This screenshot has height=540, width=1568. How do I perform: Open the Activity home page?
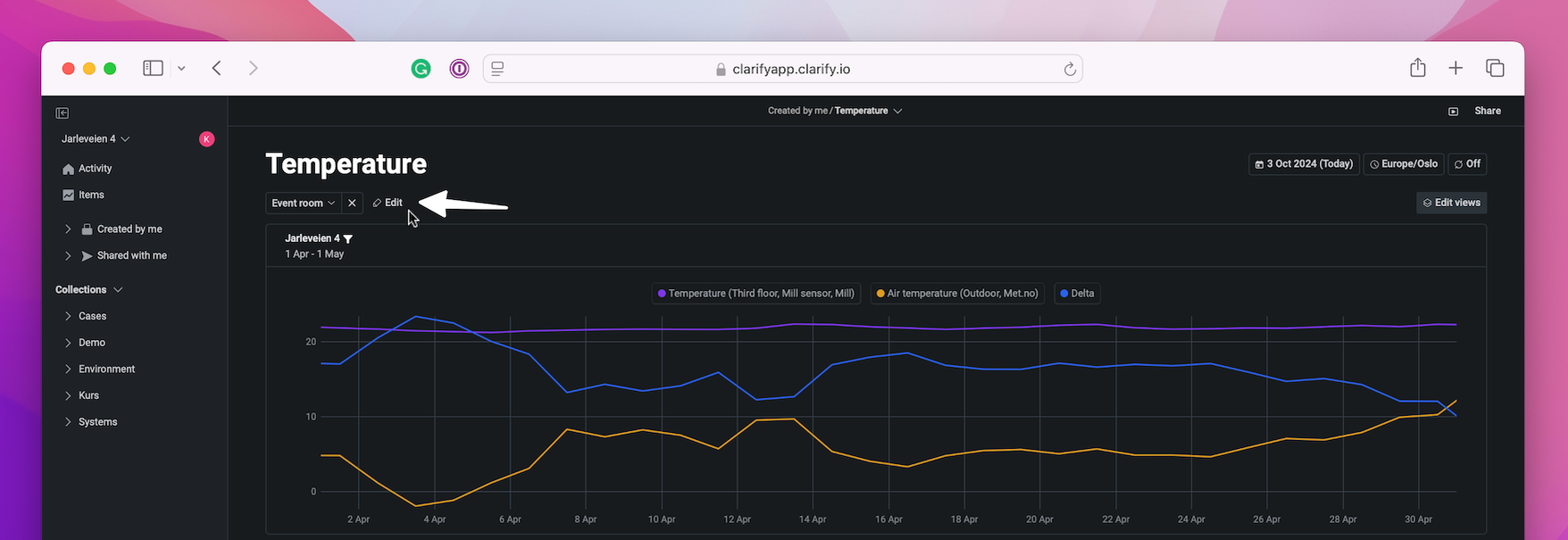(x=88, y=169)
